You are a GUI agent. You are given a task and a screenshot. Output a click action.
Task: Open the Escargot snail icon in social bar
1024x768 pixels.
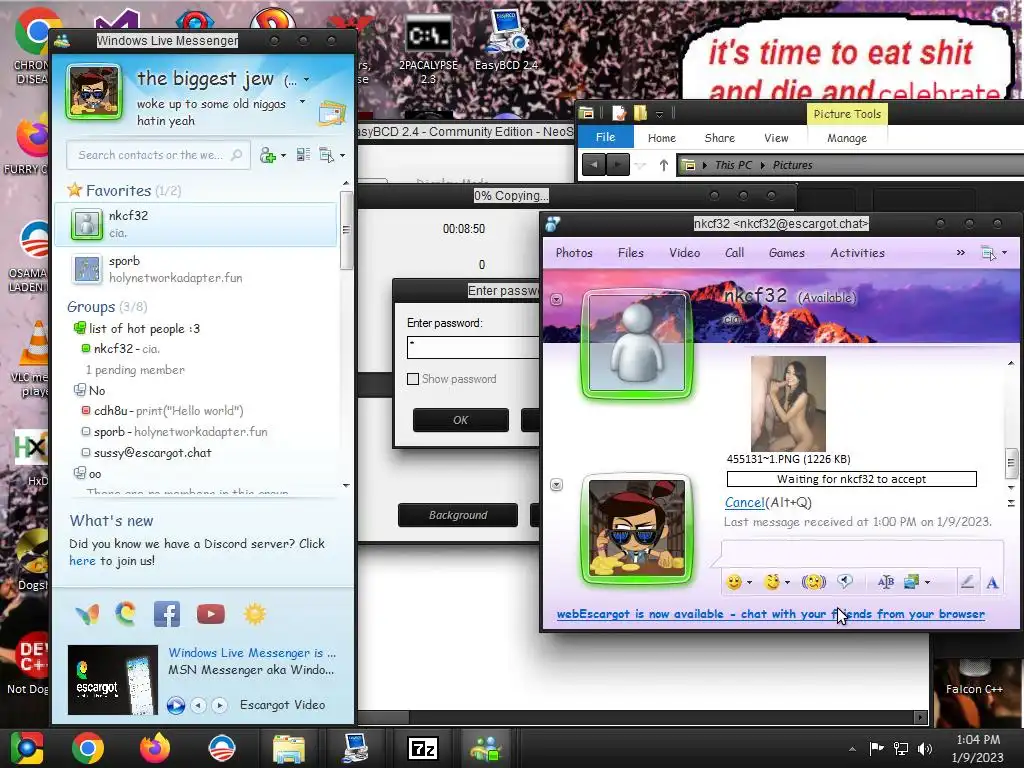point(125,614)
